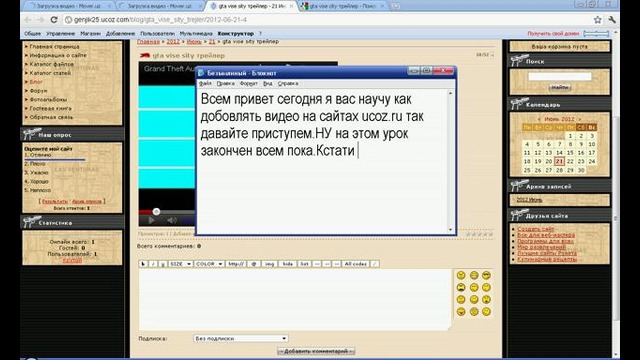Click the Notepad icon in the title bar

[x=201, y=73]
